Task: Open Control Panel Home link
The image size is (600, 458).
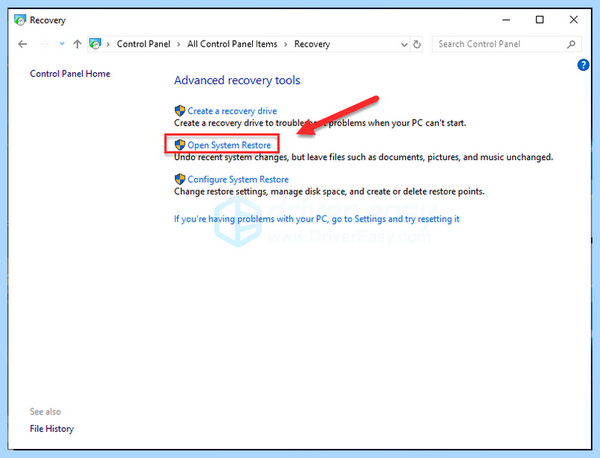Action: 70,74
